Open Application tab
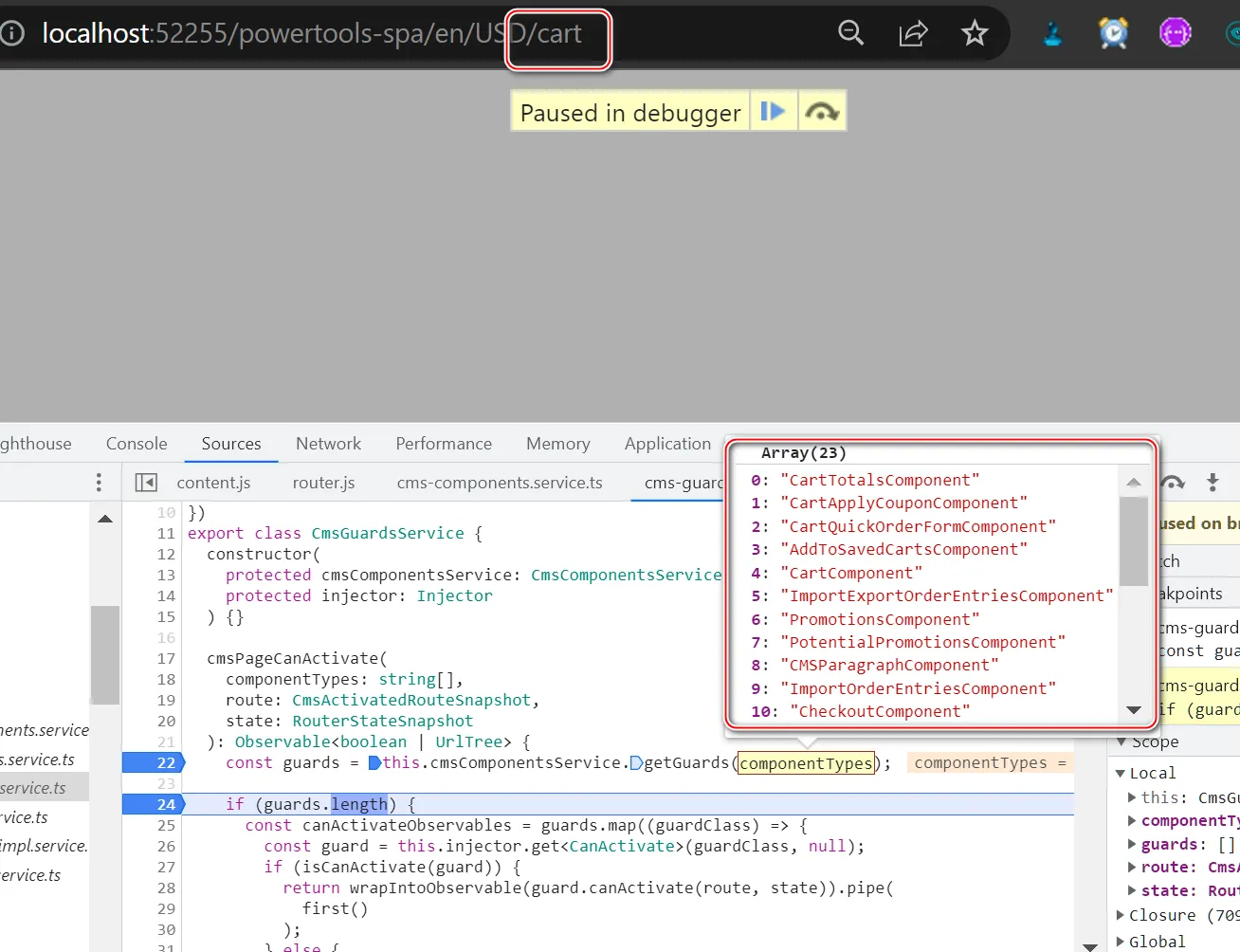This screenshot has width=1240, height=952. click(667, 444)
